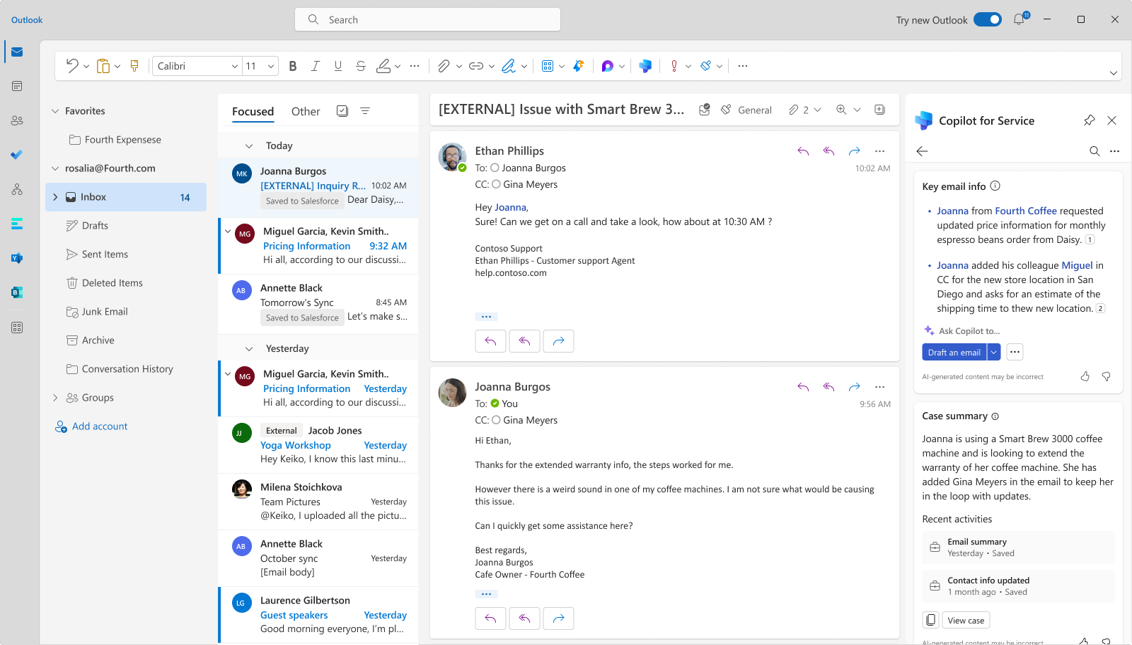Copy the case summary using the copy icon
This screenshot has width=1132, height=645.
click(x=931, y=620)
